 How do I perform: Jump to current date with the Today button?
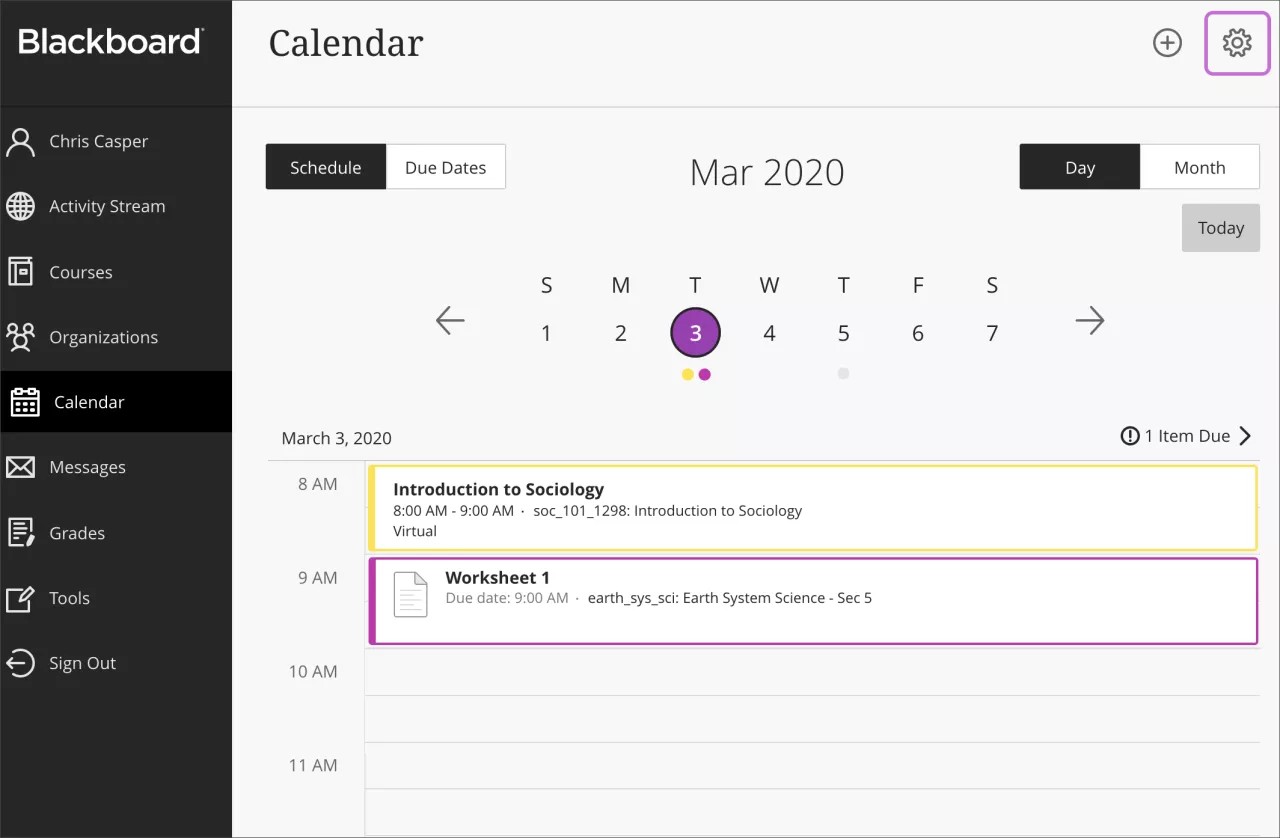click(x=1220, y=227)
